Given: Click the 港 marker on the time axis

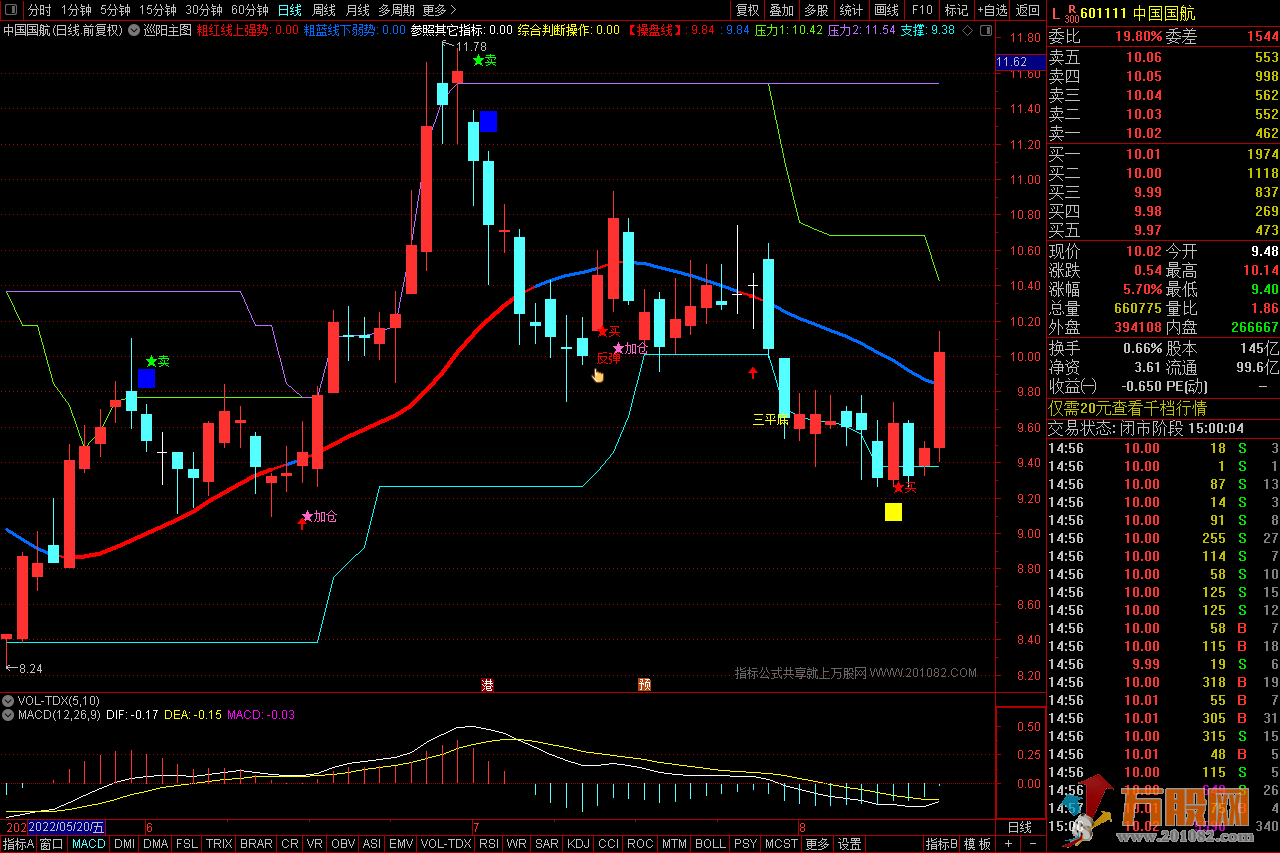Looking at the screenshot, I should coord(487,685).
